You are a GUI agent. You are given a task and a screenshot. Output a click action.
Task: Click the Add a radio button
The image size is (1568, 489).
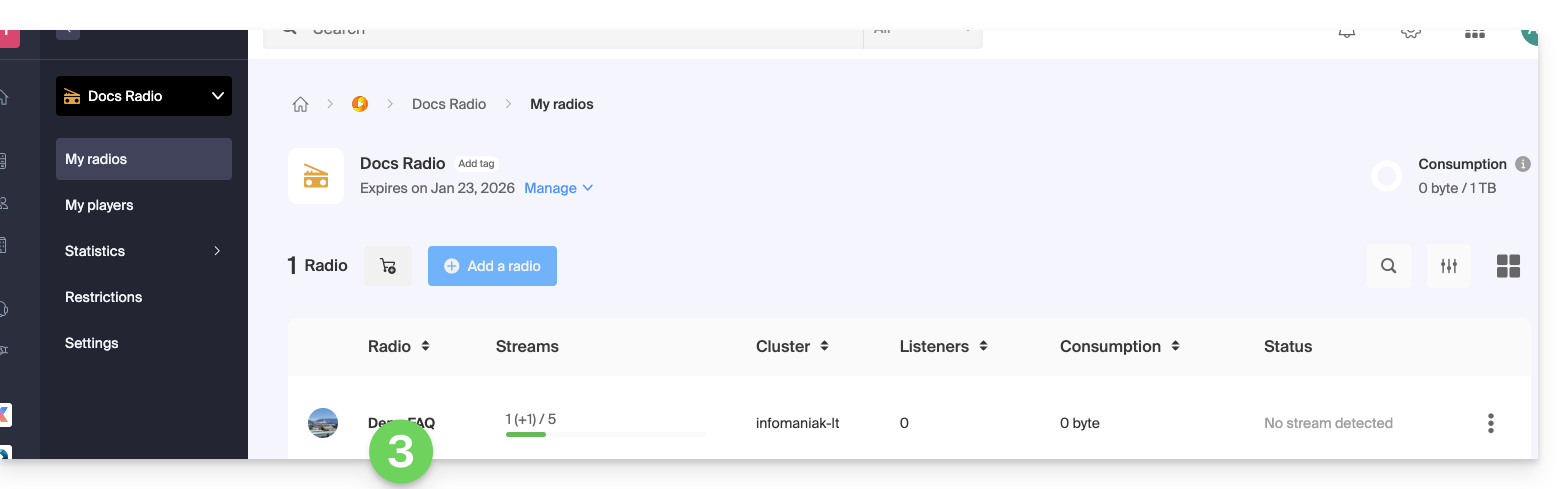pos(492,266)
